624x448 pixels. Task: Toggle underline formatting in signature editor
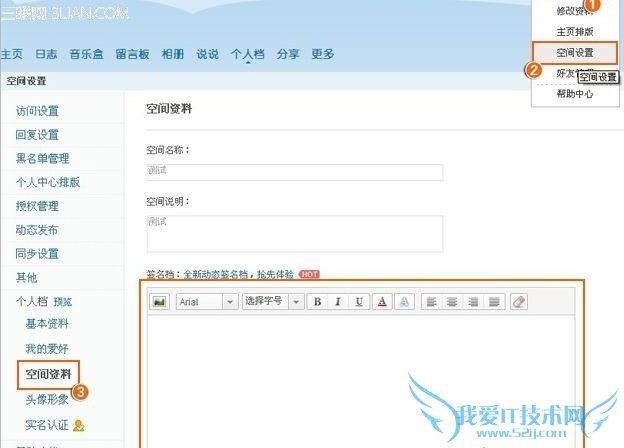click(x=359, y=302)
